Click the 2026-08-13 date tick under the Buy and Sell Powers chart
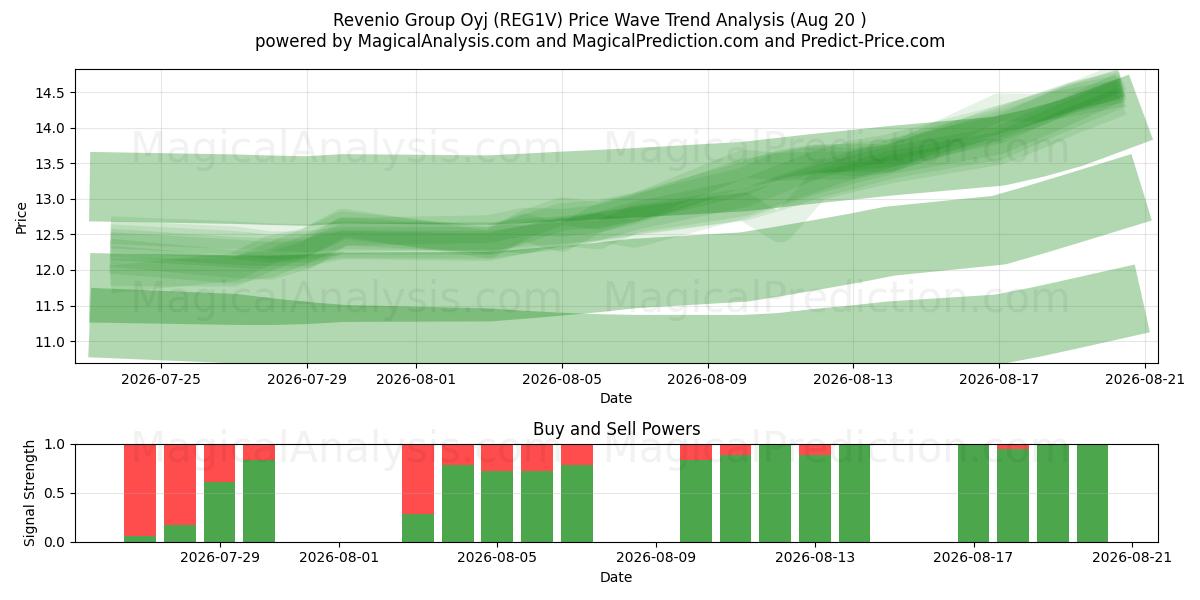The width and height of the screenshot is (1200, 600). point(814,558)
